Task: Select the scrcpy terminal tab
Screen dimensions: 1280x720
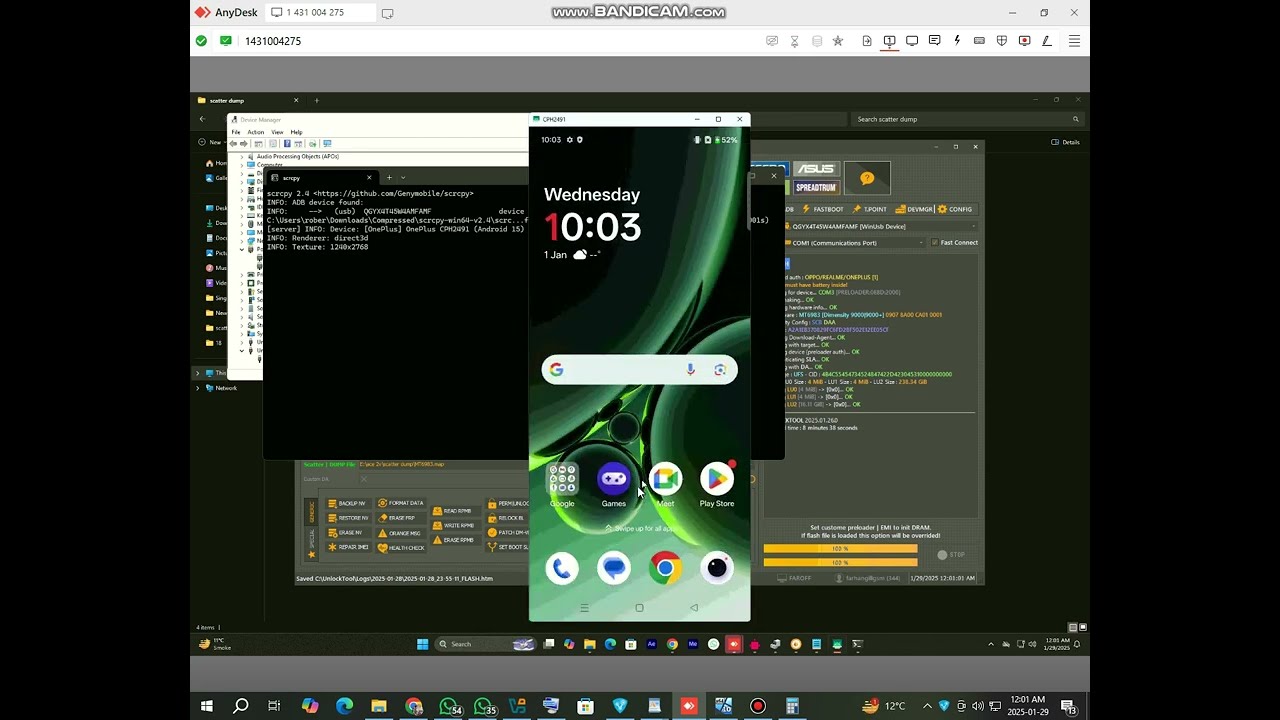Action: tap(320, 178)
